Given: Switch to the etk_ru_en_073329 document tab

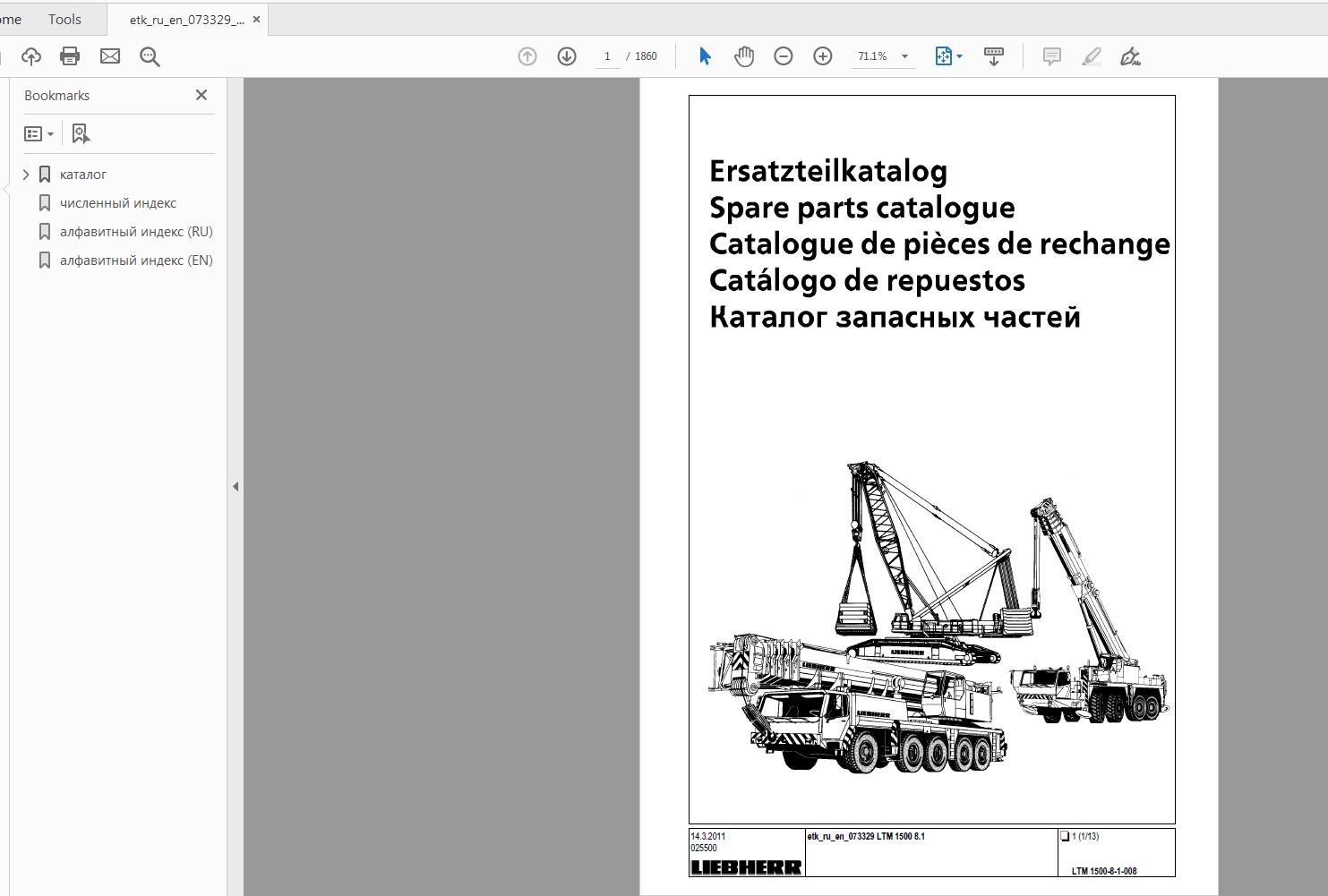Looking at the screenshot, I should (186, 20).
